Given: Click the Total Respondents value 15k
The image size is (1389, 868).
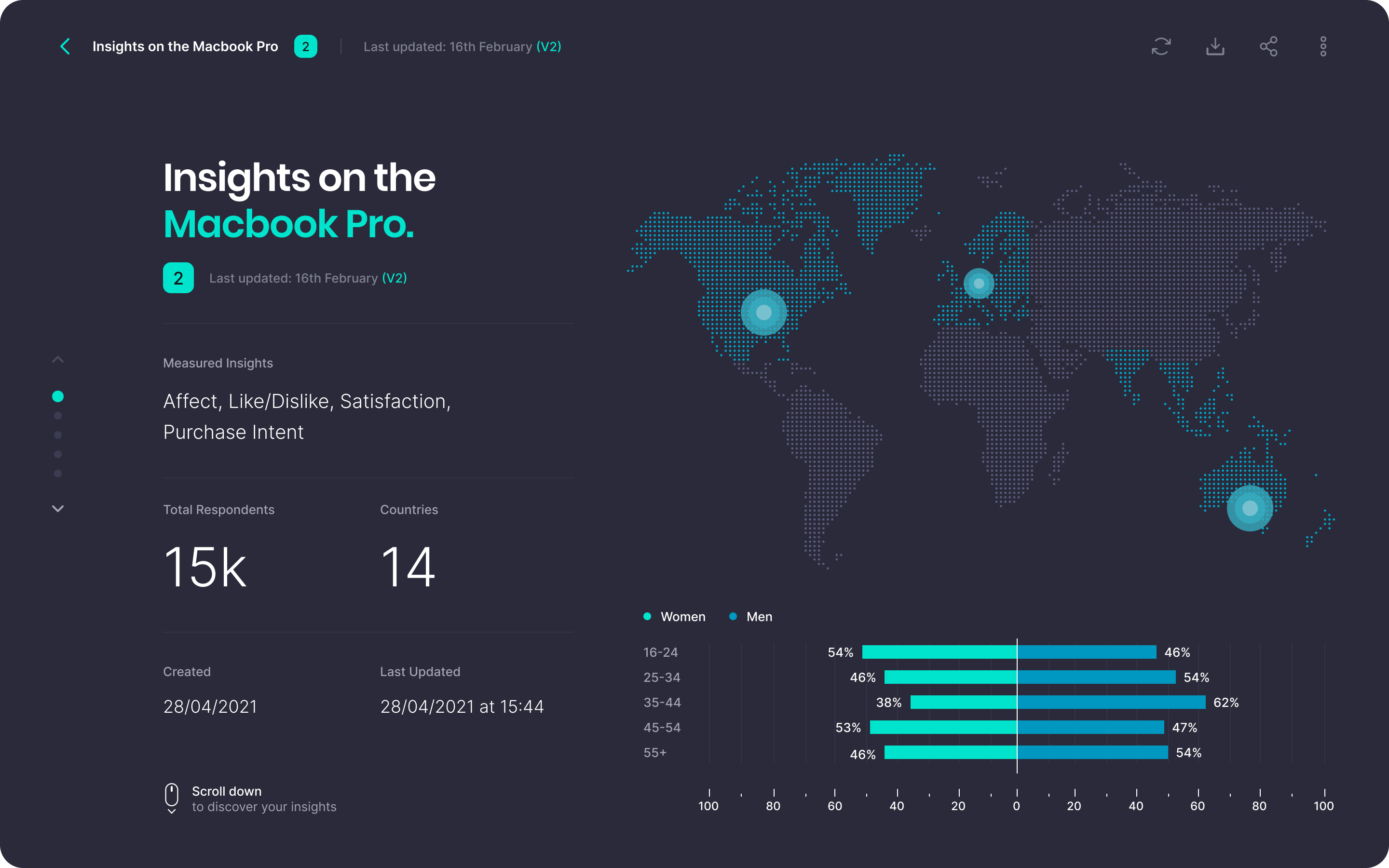Looking at the screenshot, I should point(205,567).
